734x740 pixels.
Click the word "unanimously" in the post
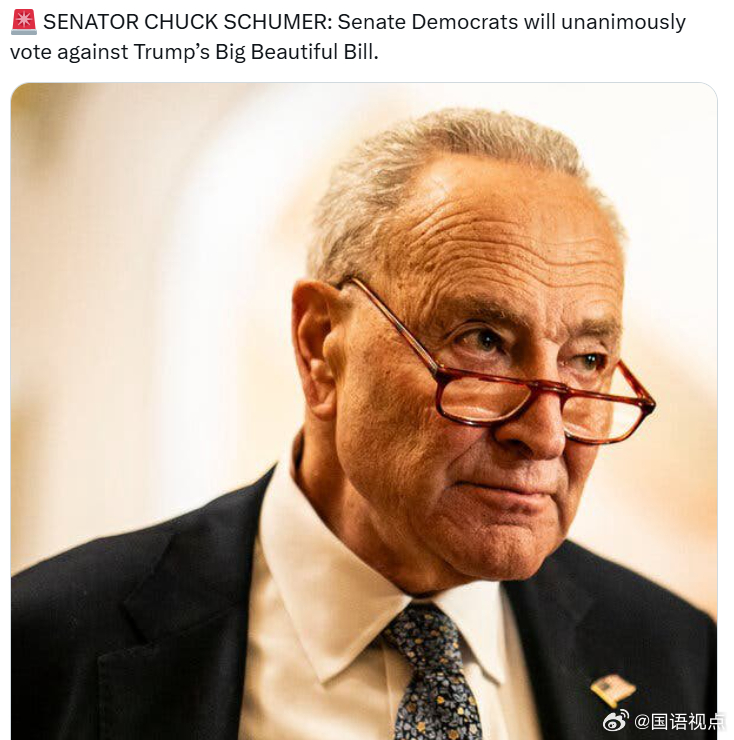point(623,22)
